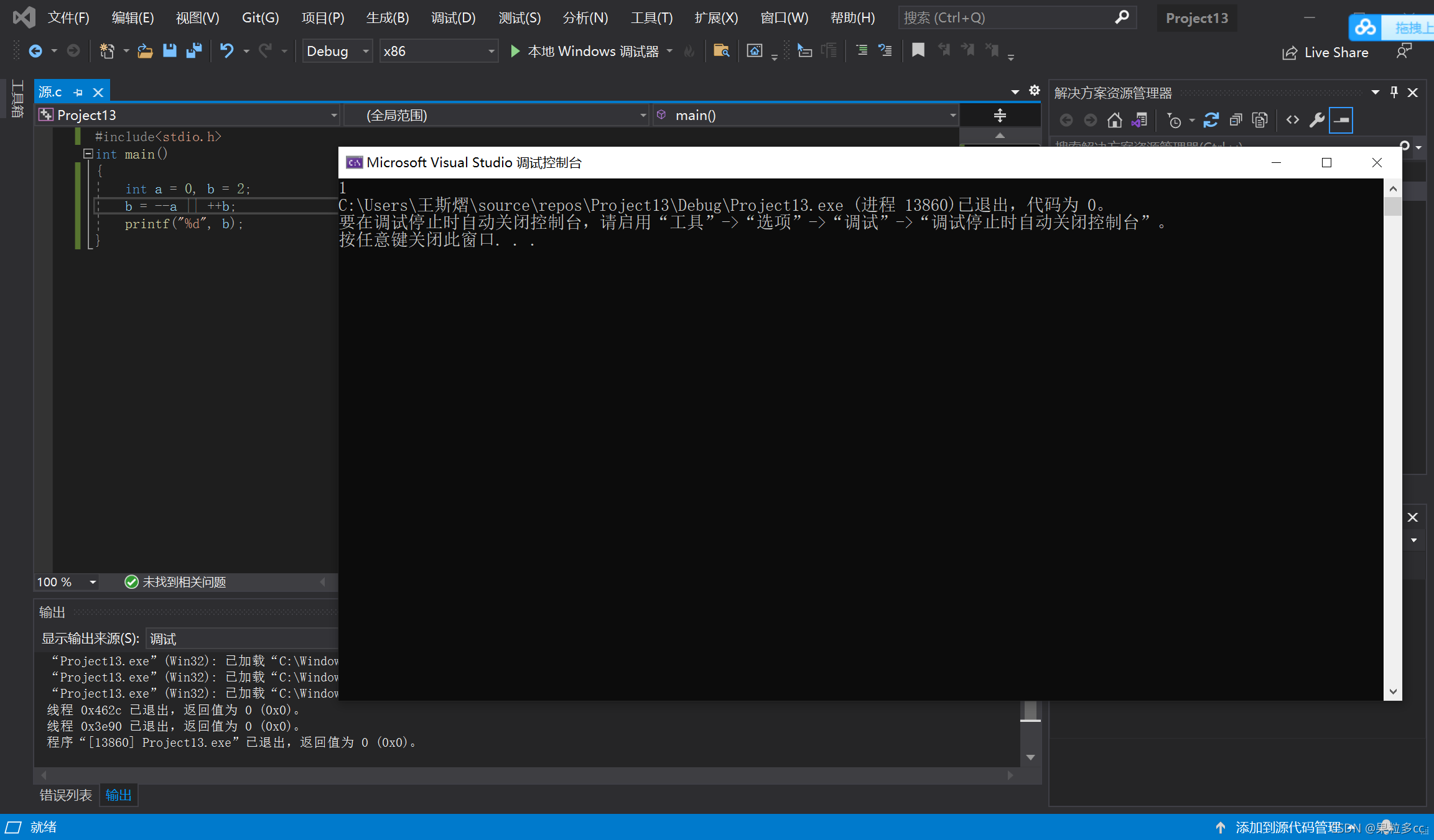Open the 帮助(H) menu
The height and width of the screenshot is (840, 1434).
tap(852, 18)
